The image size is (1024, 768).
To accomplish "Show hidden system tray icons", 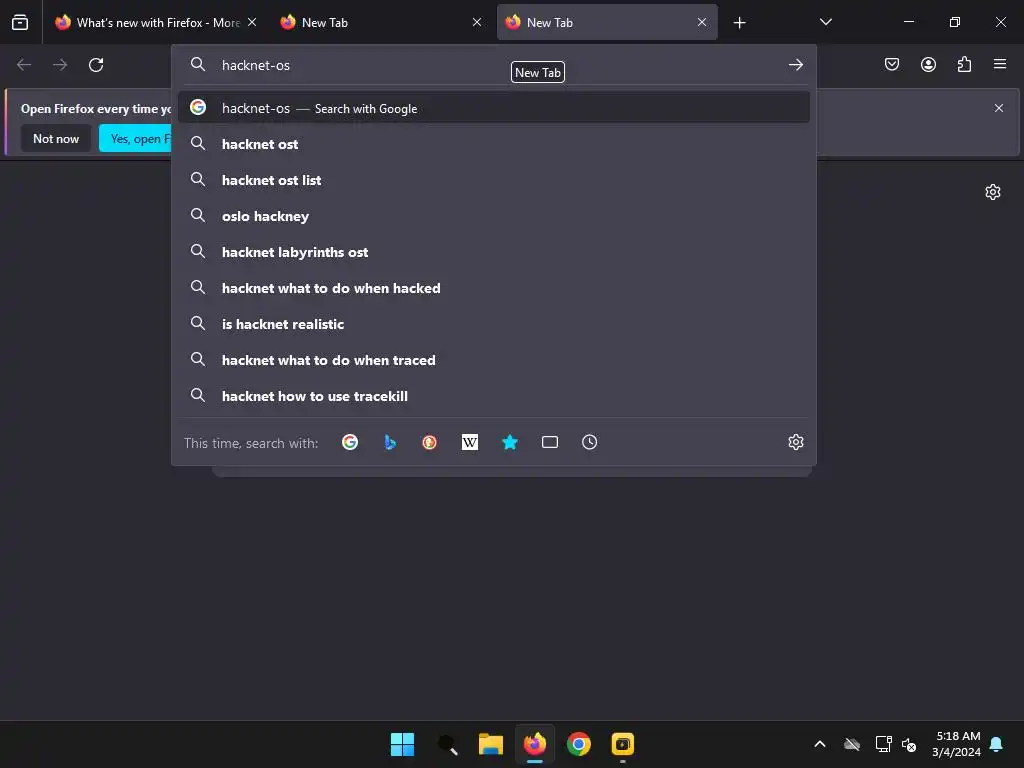I will point(820,744).
